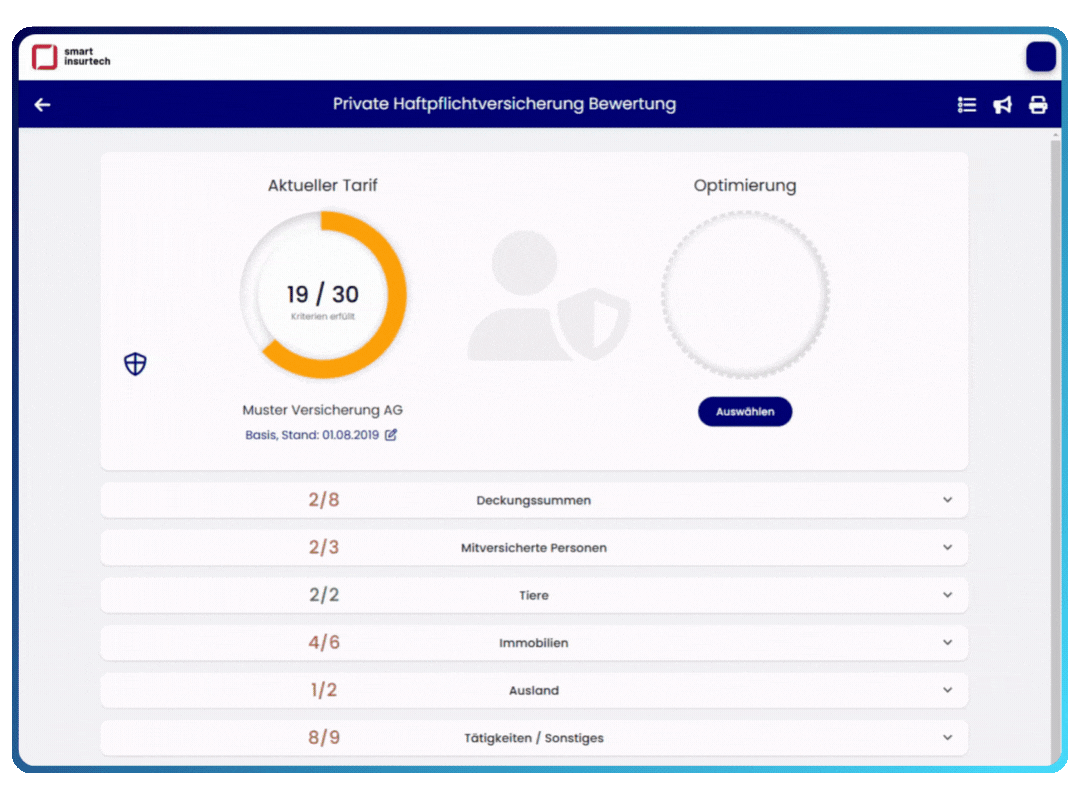Expand Mitversicherte Personen chevron

tap(947, 548)
